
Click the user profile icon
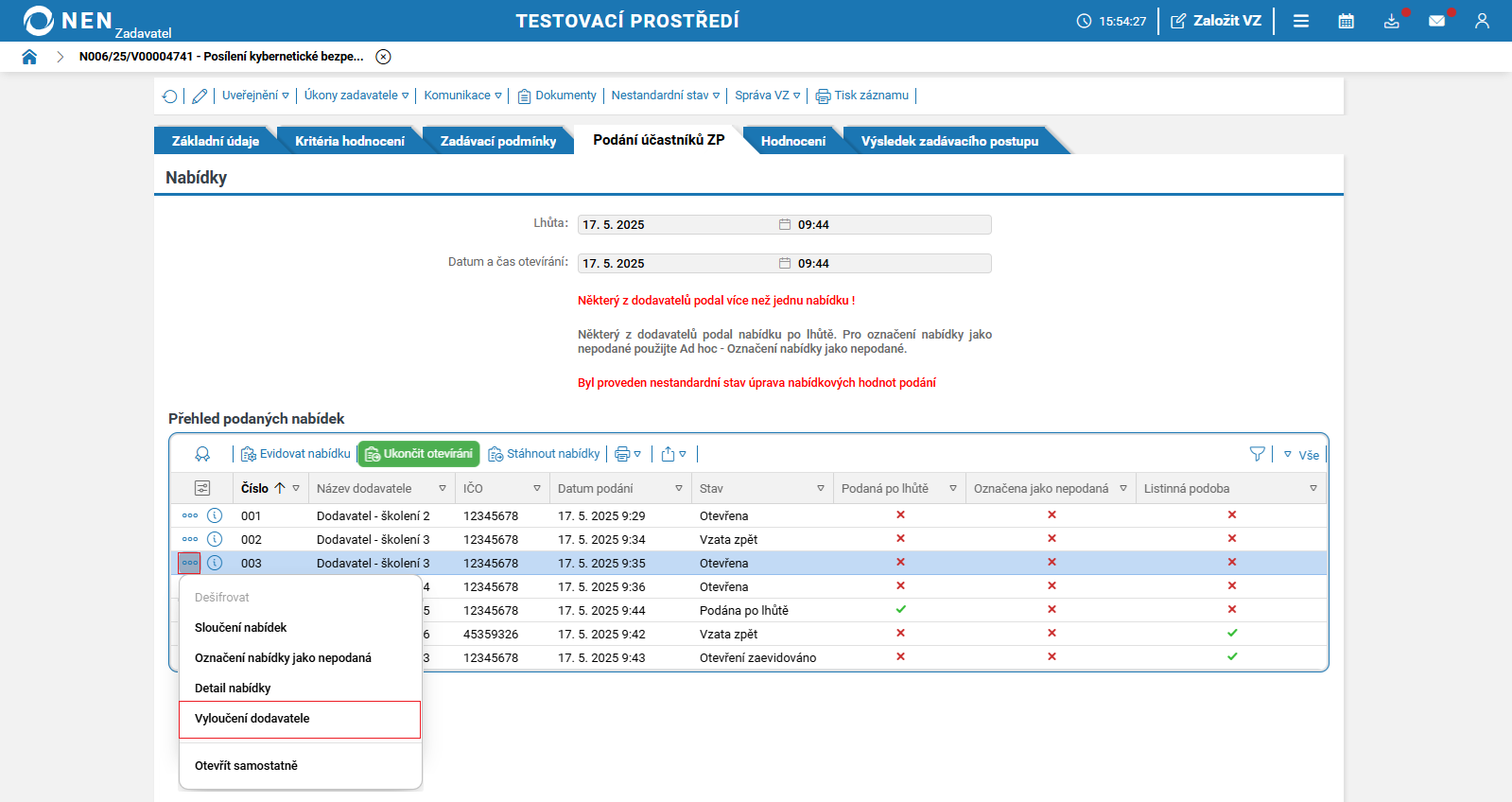[x=1482, y=21]
